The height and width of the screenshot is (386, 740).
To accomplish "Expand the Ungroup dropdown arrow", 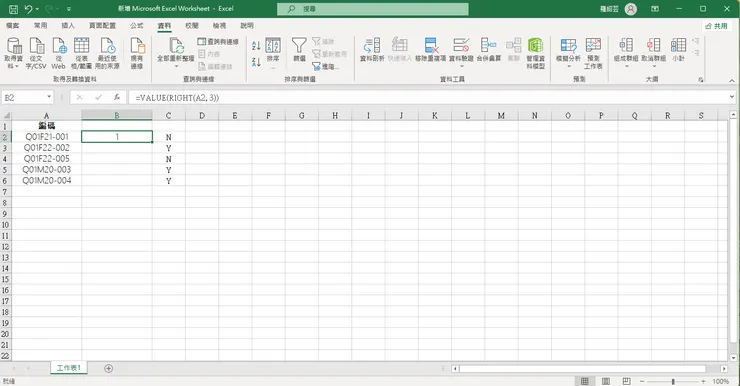I will pos(654,66).
